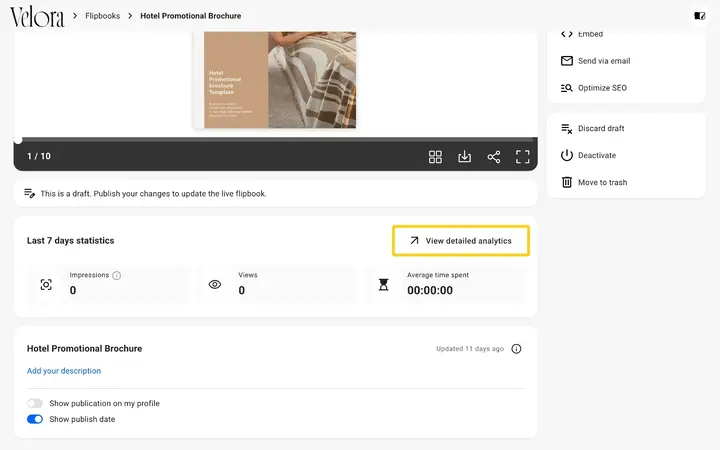The width and height of the screenshot is (720, 450).
Task: Enter fullscreen mode in viewer
Action: pos(523,157)
